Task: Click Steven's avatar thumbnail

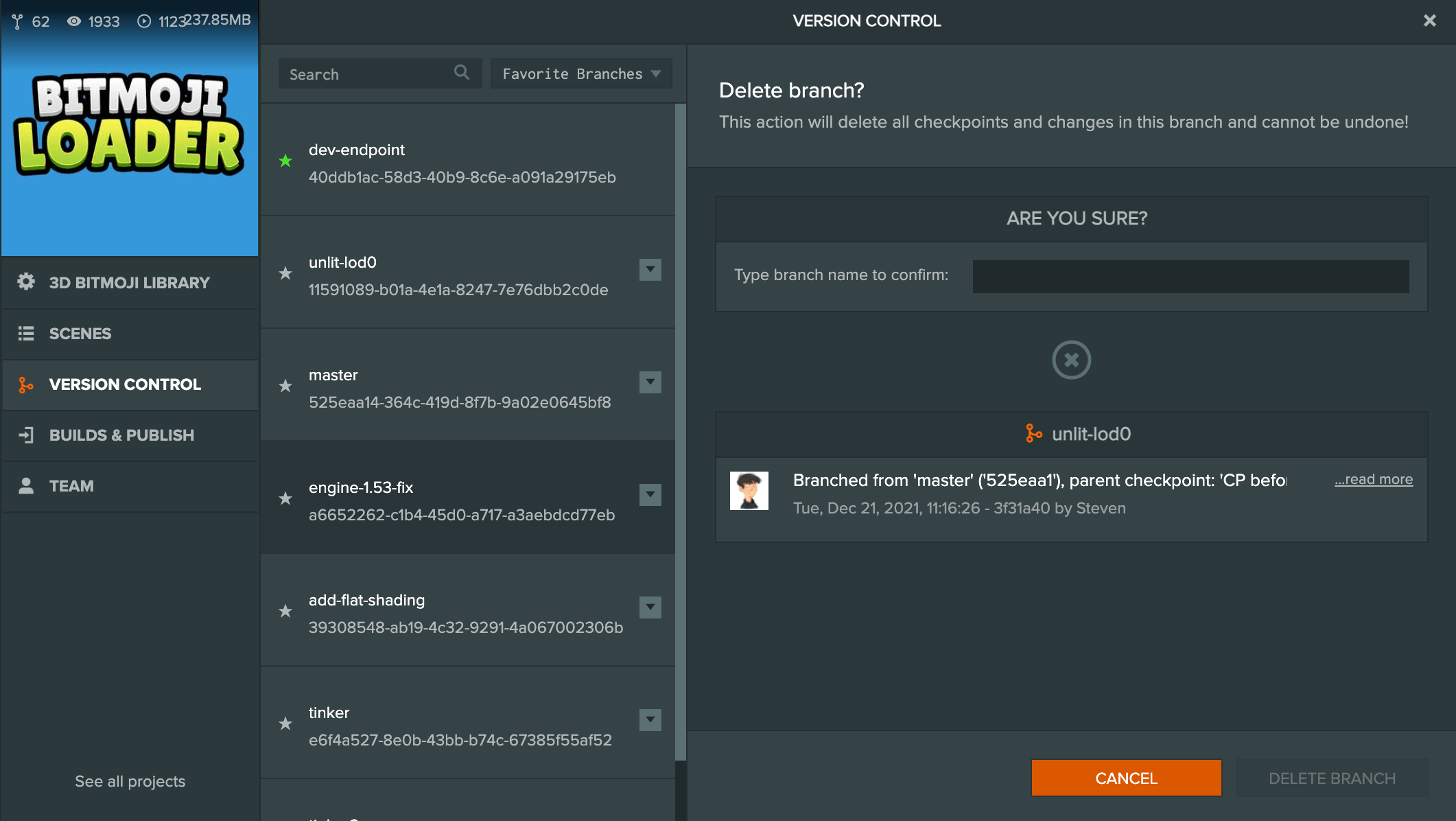Action: (749, 491)
